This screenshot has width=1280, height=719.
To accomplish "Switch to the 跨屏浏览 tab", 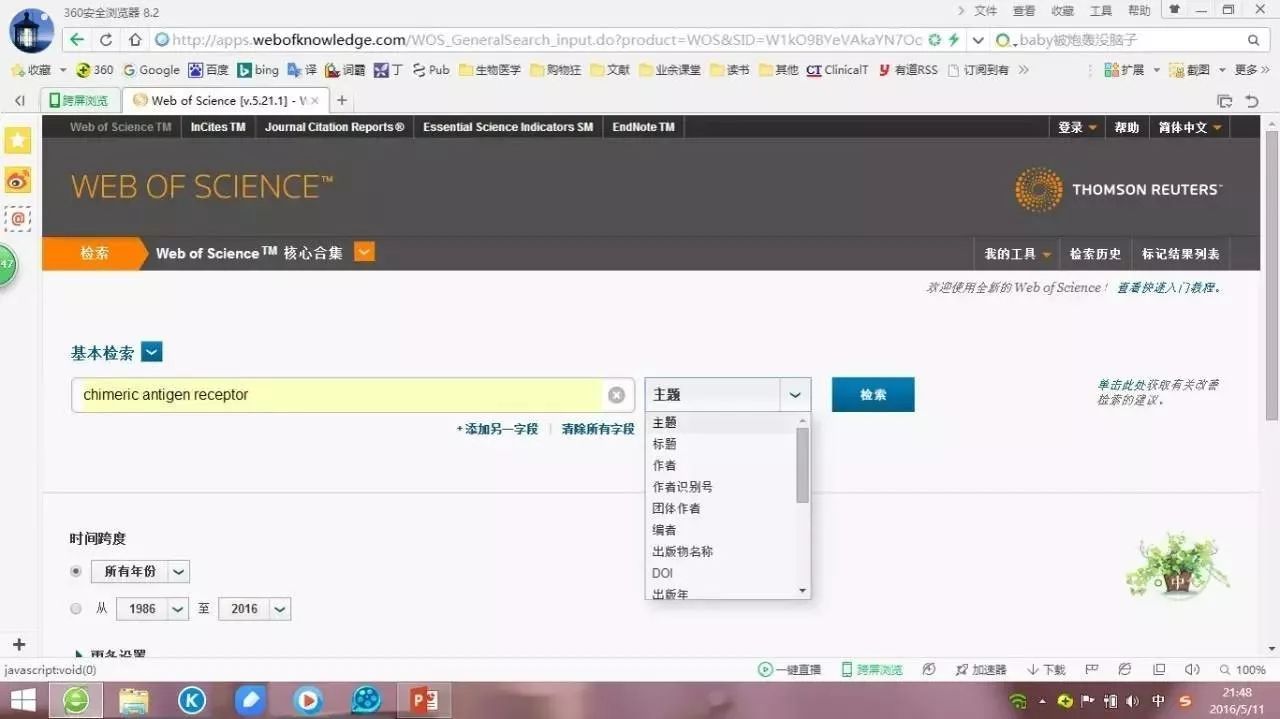I will tap(79, 100).
